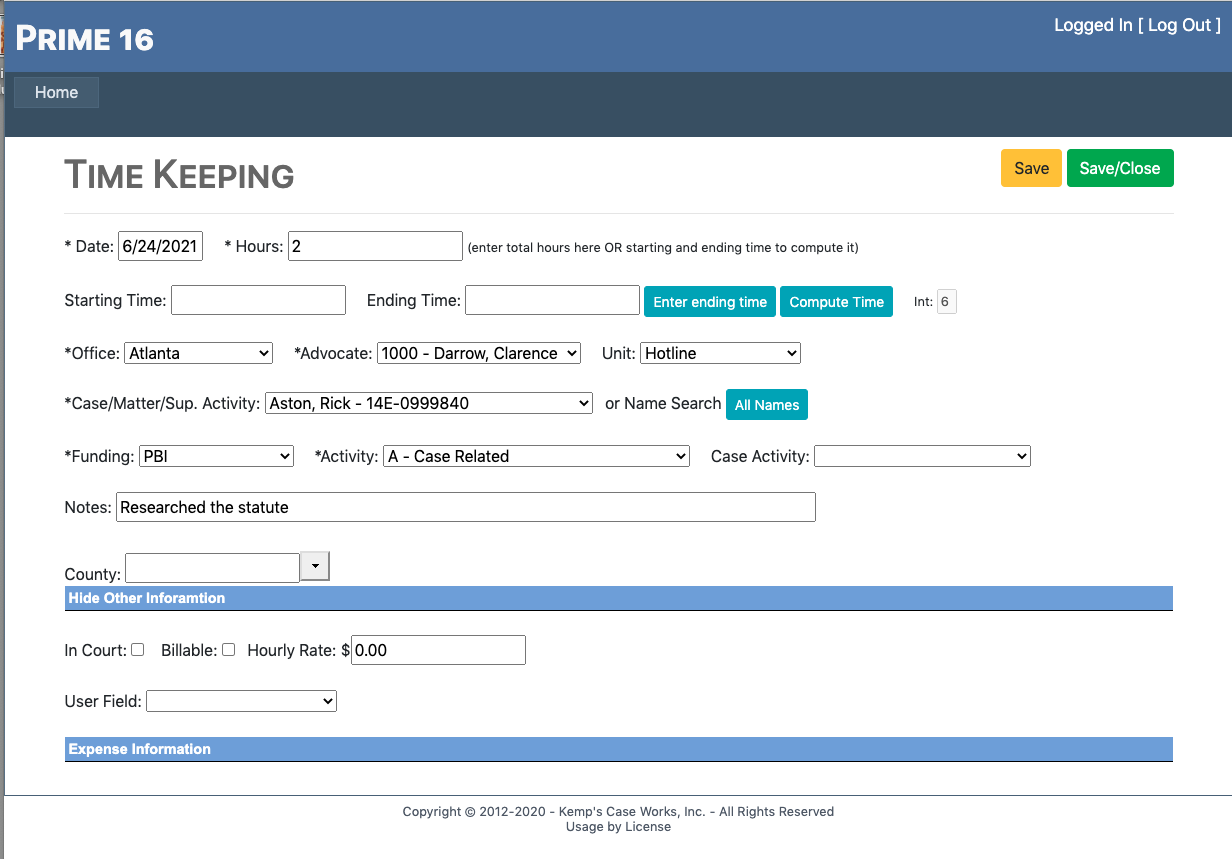Click the Prime 16 logo
The width and height of the screenshot is (1232, 859).
[85, 39]
